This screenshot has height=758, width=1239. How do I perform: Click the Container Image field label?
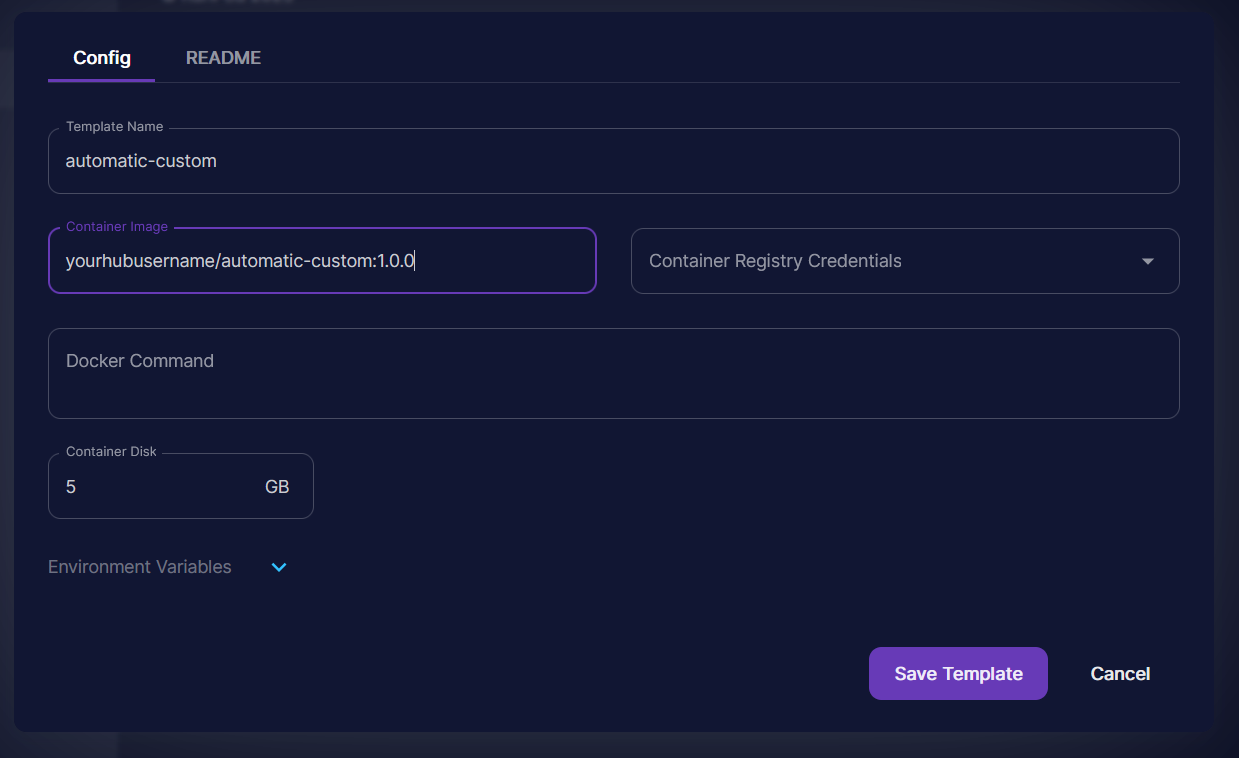tap(117, 227)
